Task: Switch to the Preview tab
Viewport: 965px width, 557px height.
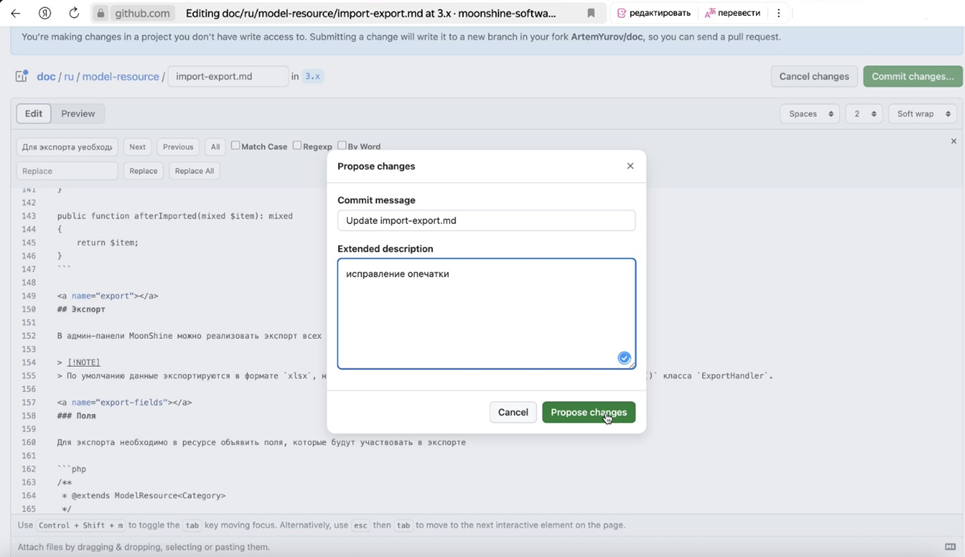Action: coord(78,113)
